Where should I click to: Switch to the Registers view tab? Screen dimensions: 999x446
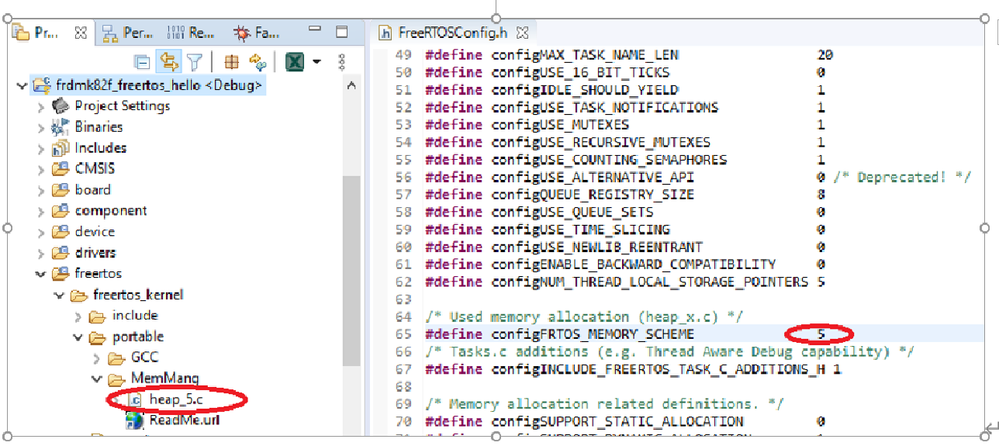(191, 32)
